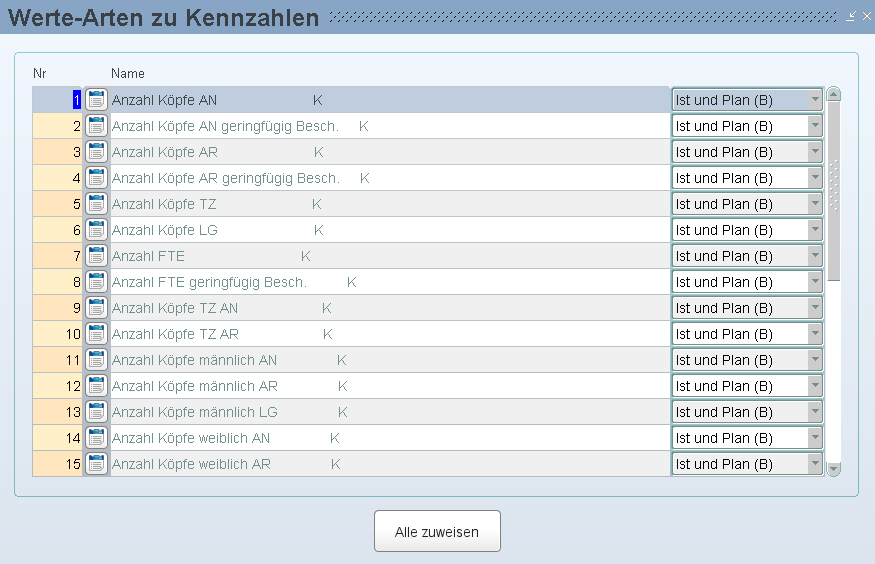The width and height of the screenshot is (875, 564).
Task: Click the notepad icon beside Anzahl Köpfe TZ
Action: (96, 204)
